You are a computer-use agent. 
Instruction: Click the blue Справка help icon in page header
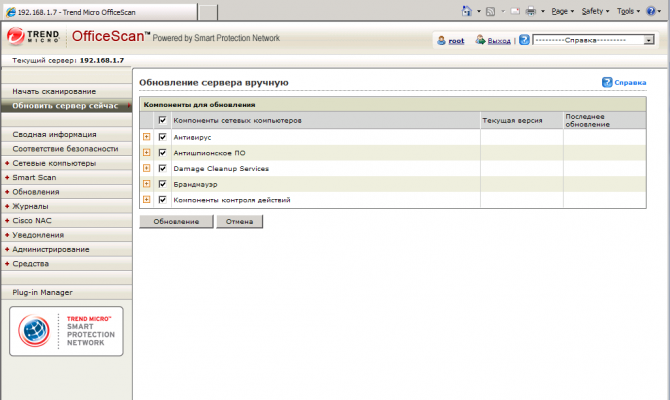pyautogui.click(x=607, y=82)
